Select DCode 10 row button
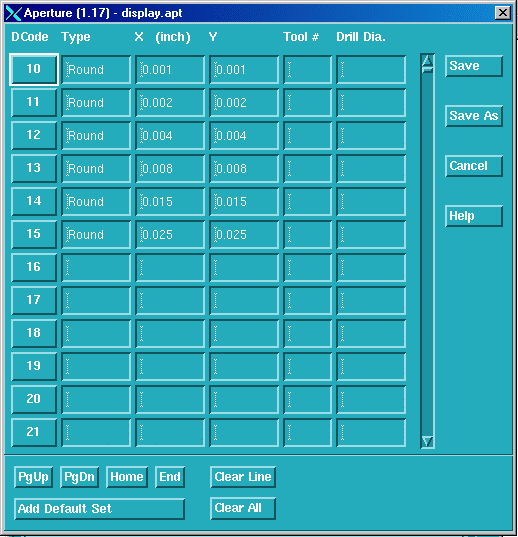Image resolution: width=518 pixels, height=537 pixels. click(34, 69)
